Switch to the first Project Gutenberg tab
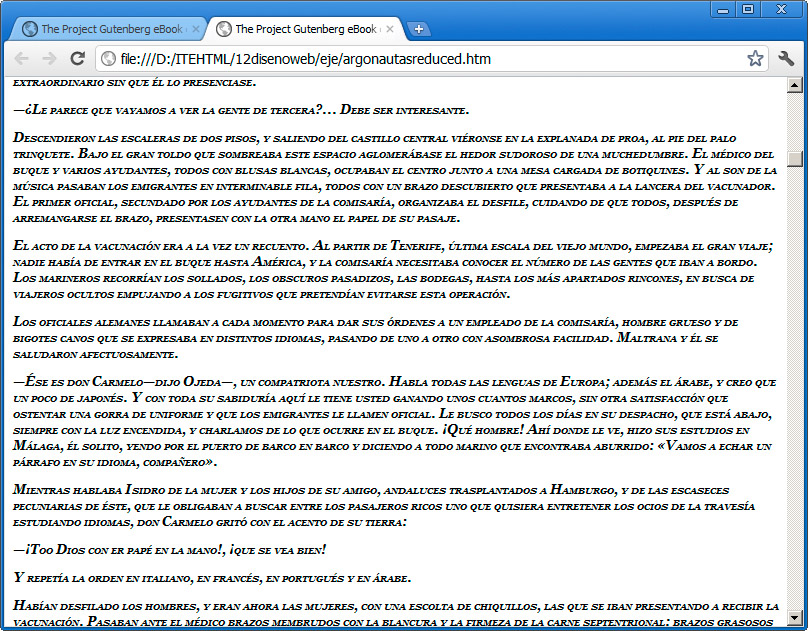Image resolution: width=808 pixels, height=631 pixels. [108, 29]
